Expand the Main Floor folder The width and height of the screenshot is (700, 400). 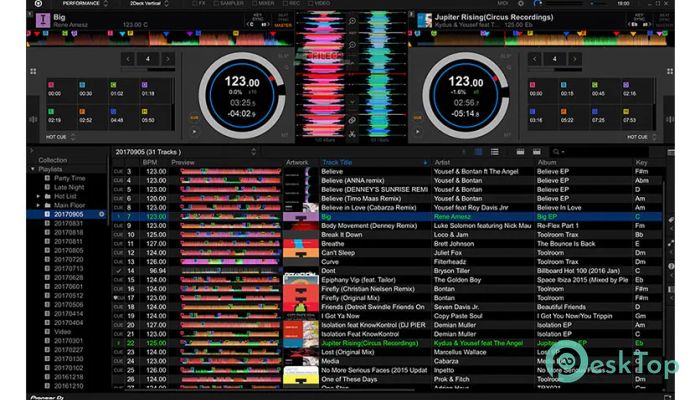38,205
